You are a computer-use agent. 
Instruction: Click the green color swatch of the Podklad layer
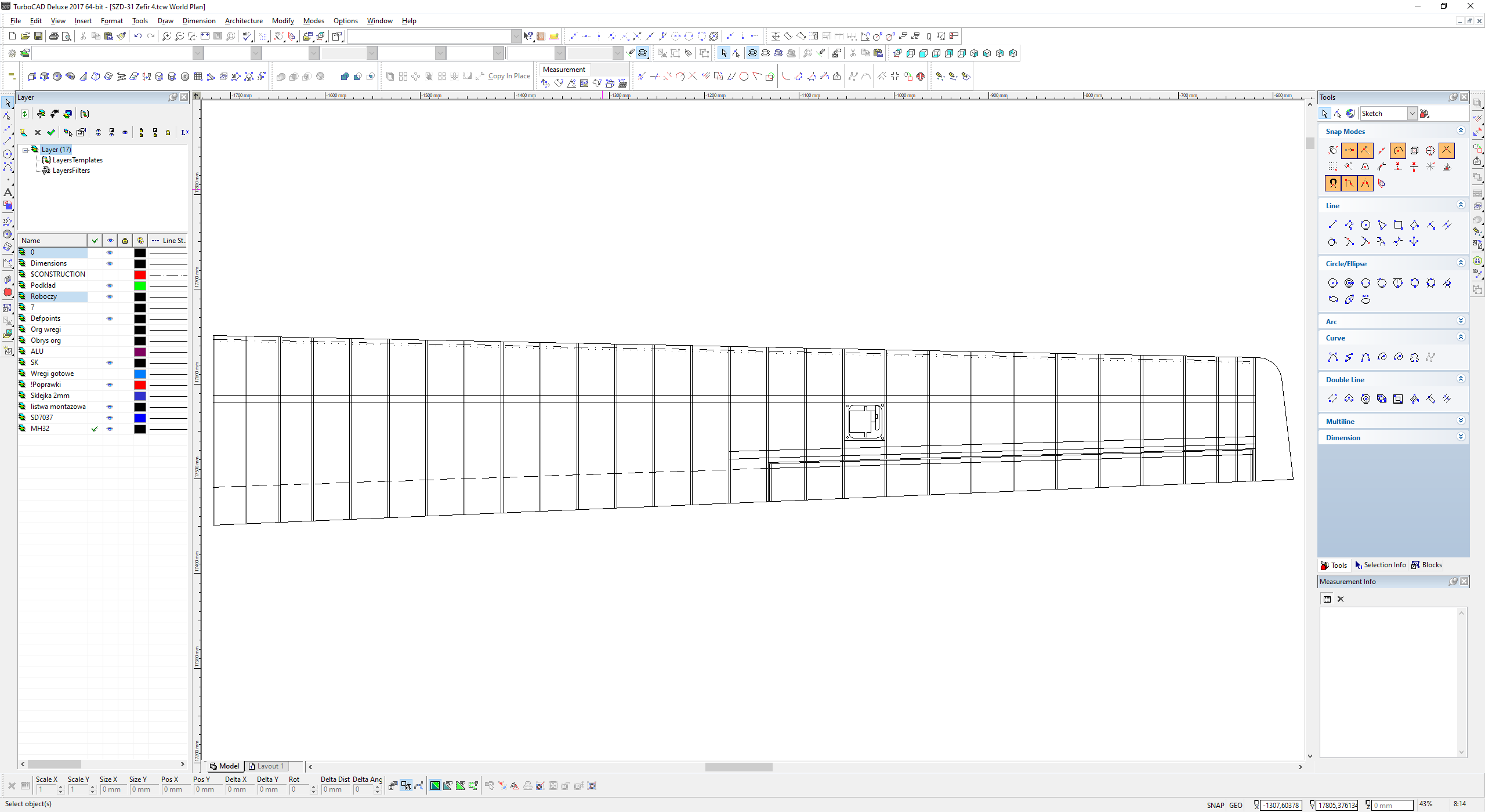point(140,286)
